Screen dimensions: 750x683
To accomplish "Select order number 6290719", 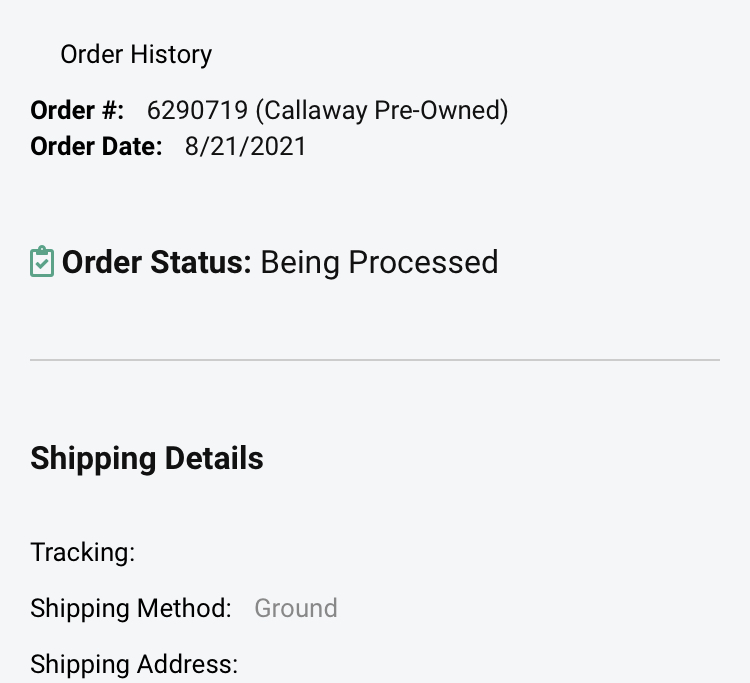I will (195, 110).
